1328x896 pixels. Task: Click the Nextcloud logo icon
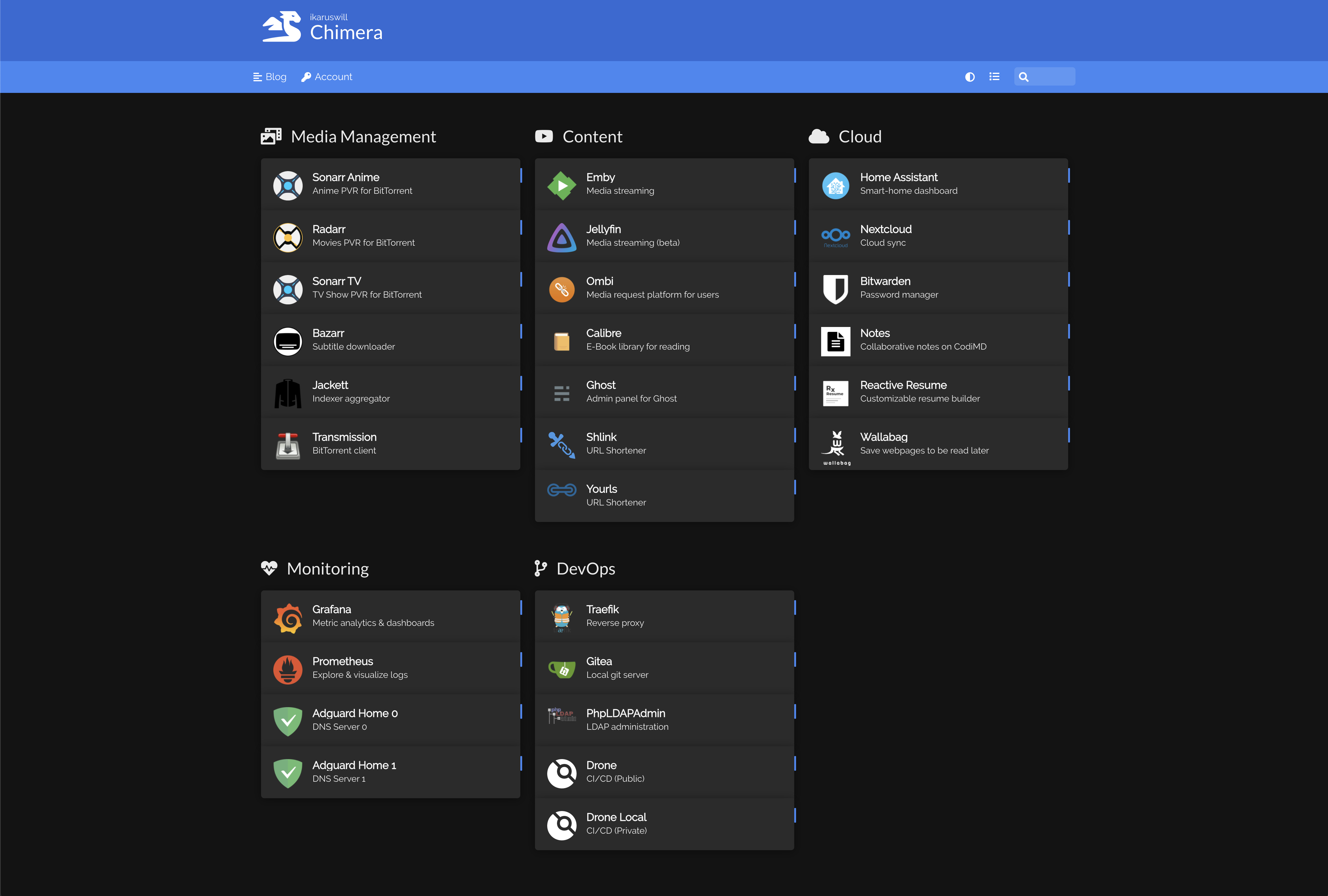[x=836, y=237]
